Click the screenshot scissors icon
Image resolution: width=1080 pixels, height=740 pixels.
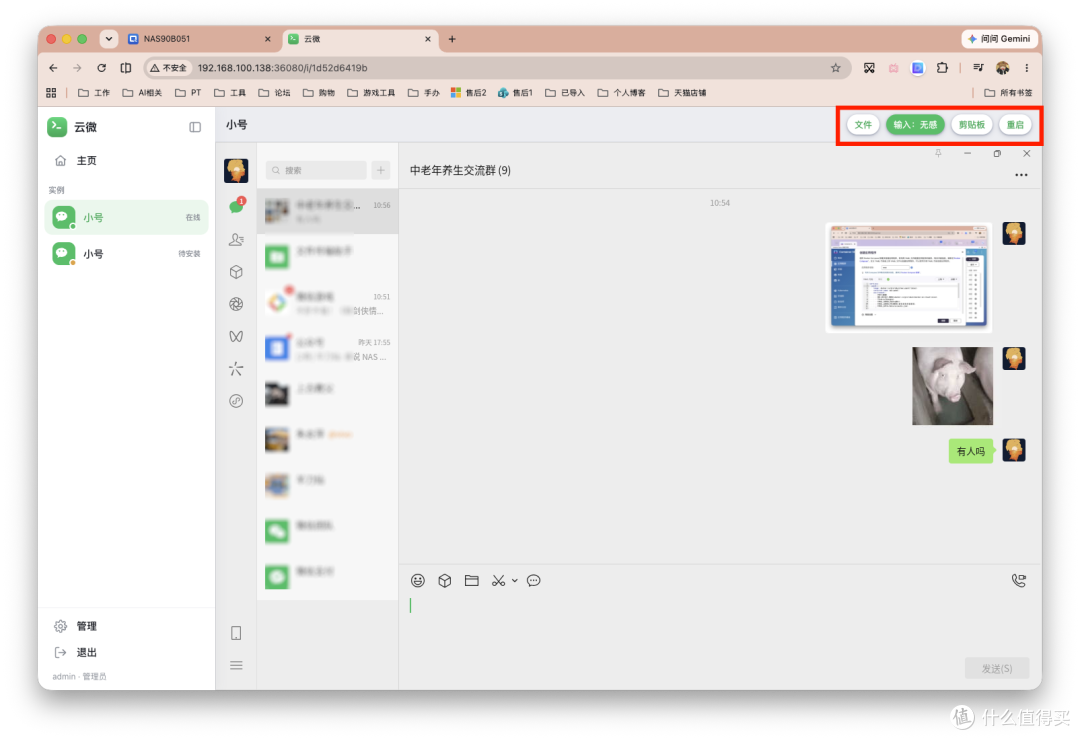click(498, 581)
